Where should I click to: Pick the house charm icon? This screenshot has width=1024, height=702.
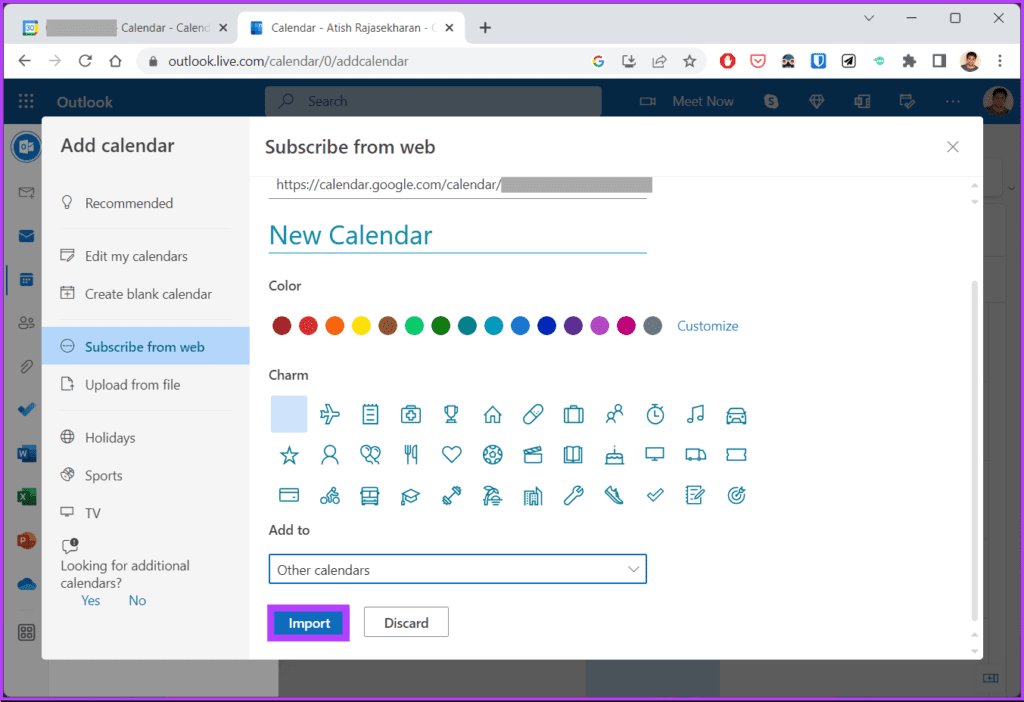[x=492, y=414]
